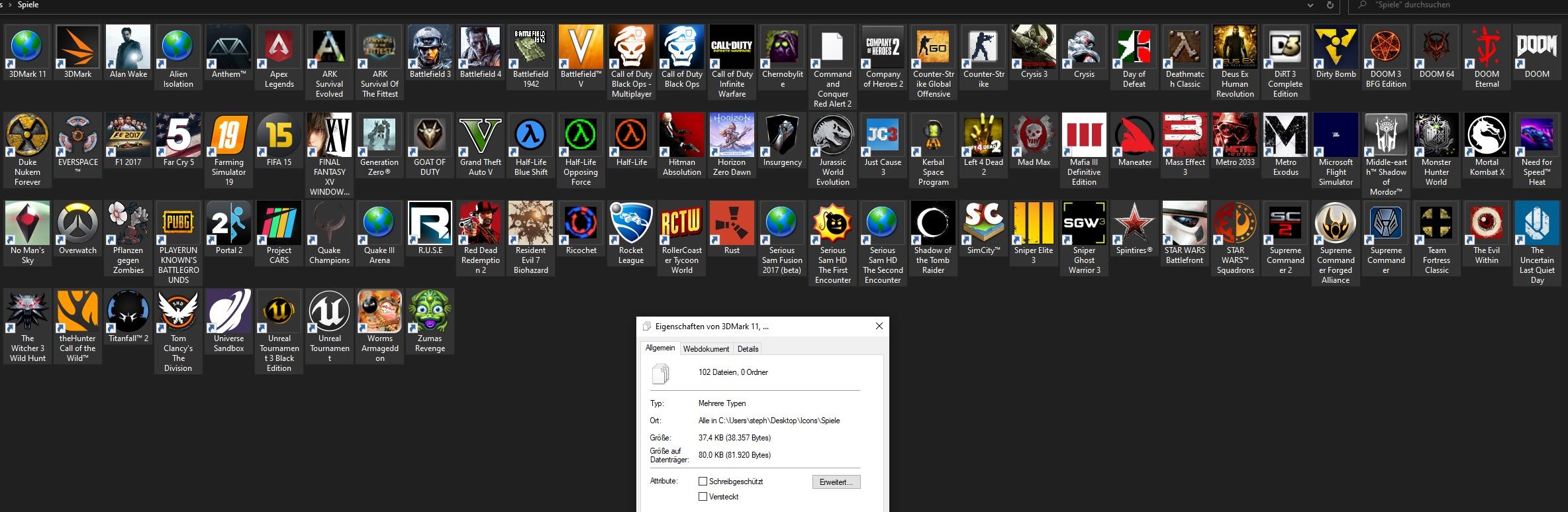The height and width of the screenshot is (512, 1568).
Task: Select the Rust game icon
Action: coord(732,229)
